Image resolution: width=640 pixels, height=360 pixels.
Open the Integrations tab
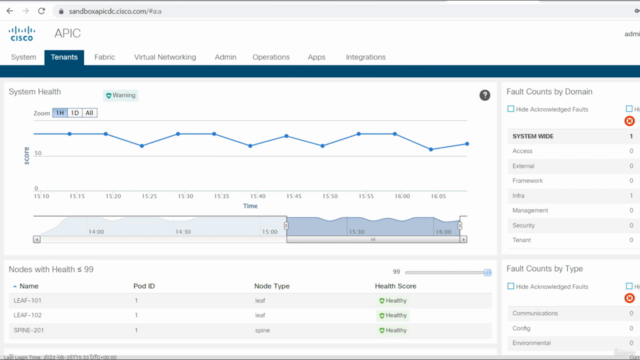click(x=366, y=57)
